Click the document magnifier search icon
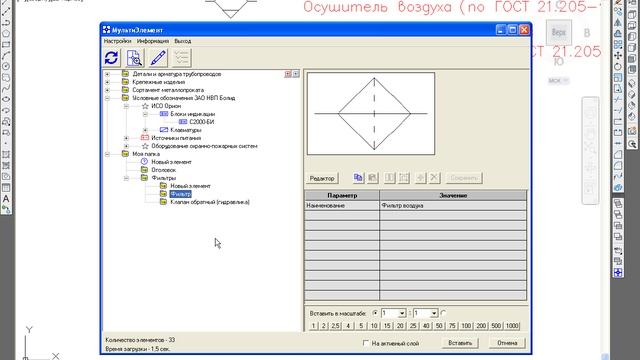The image size is (640, 360). pos(134,58)
